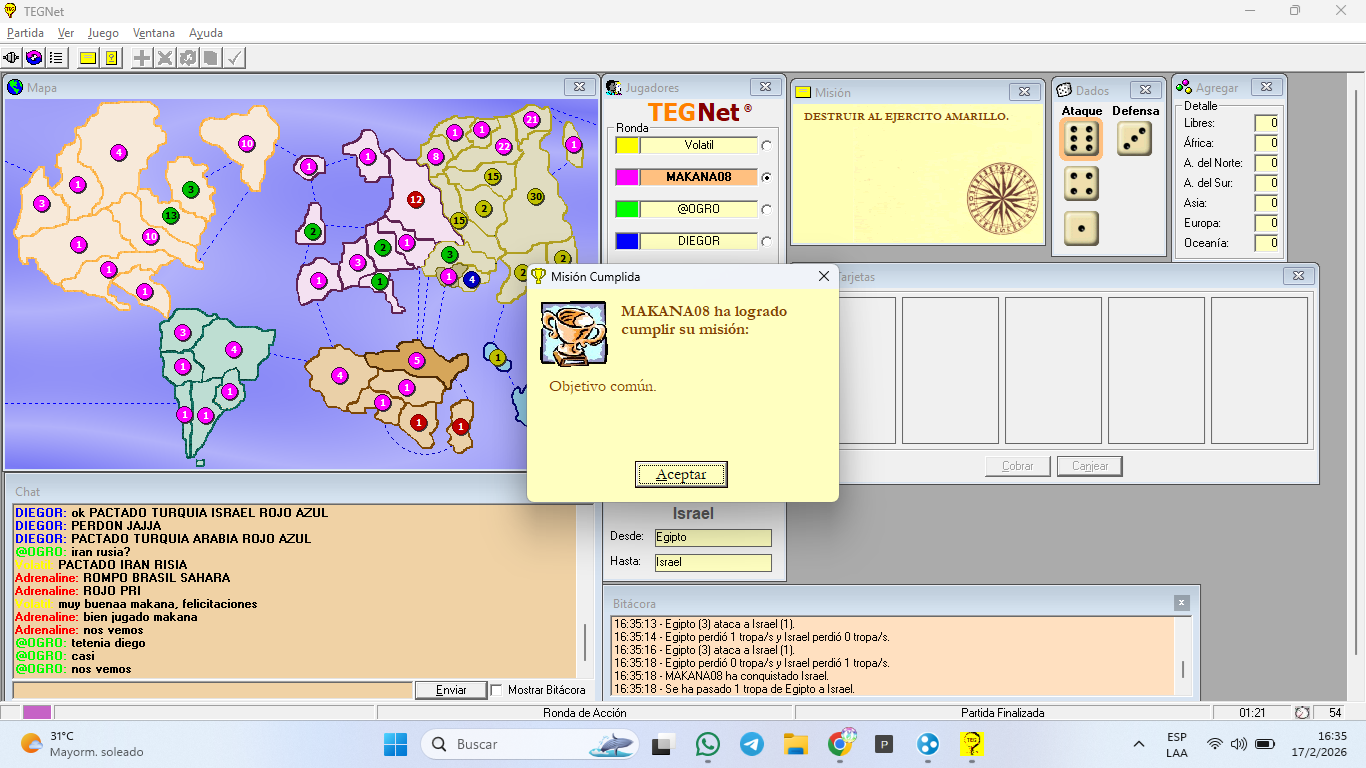Open Telegram from the taskbar
The width and height of the screenshot is (1366, 768).
[x=752, y=744]
